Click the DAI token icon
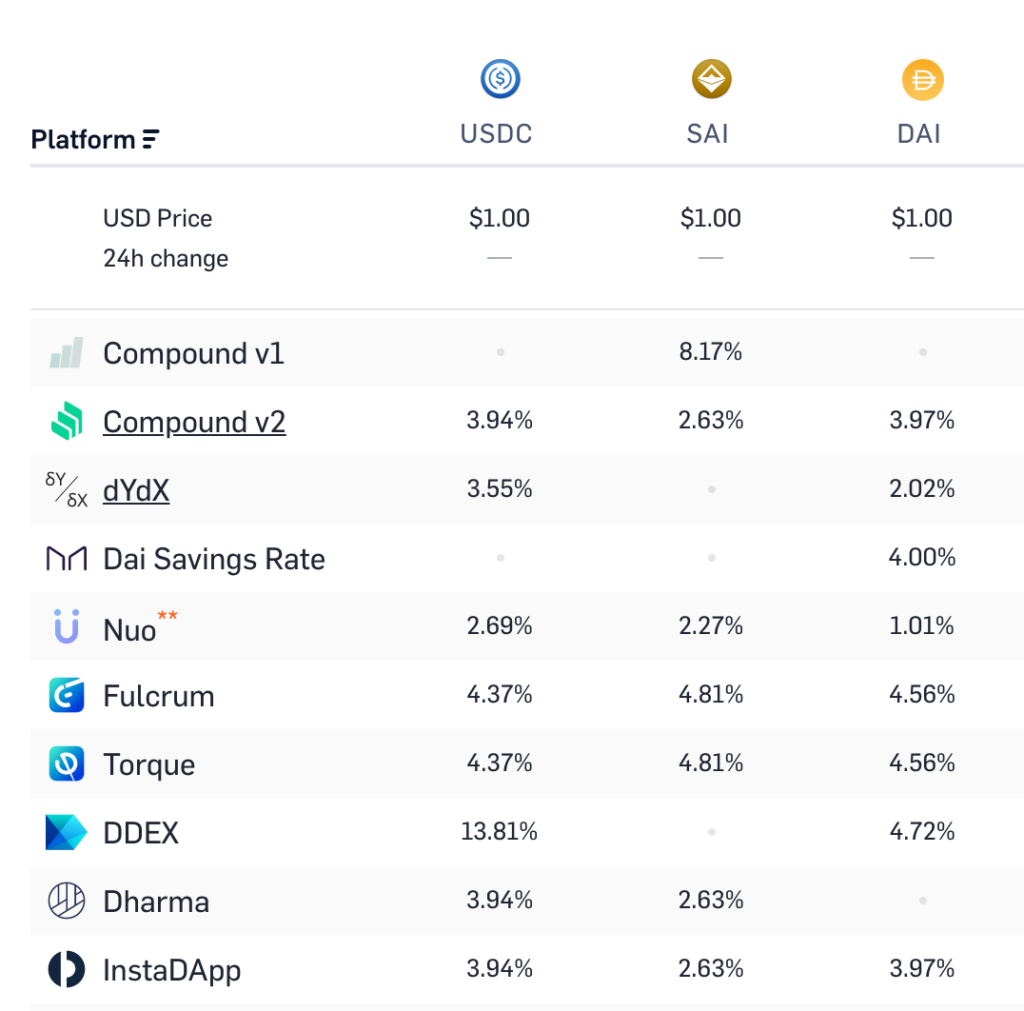 [x=920, y=78]
